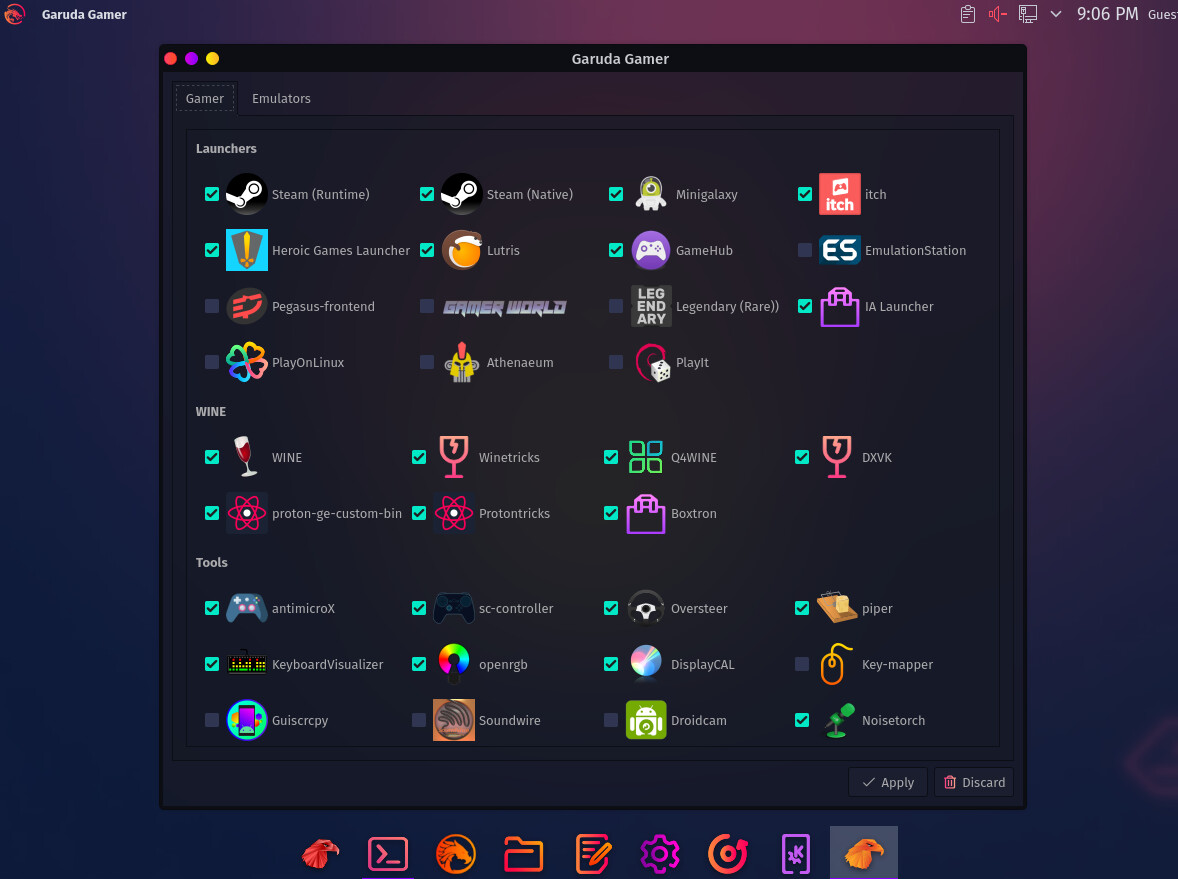Click the PlayOnLinux clover icon
The image size is (1178, 879).
(x=246, y=362)
